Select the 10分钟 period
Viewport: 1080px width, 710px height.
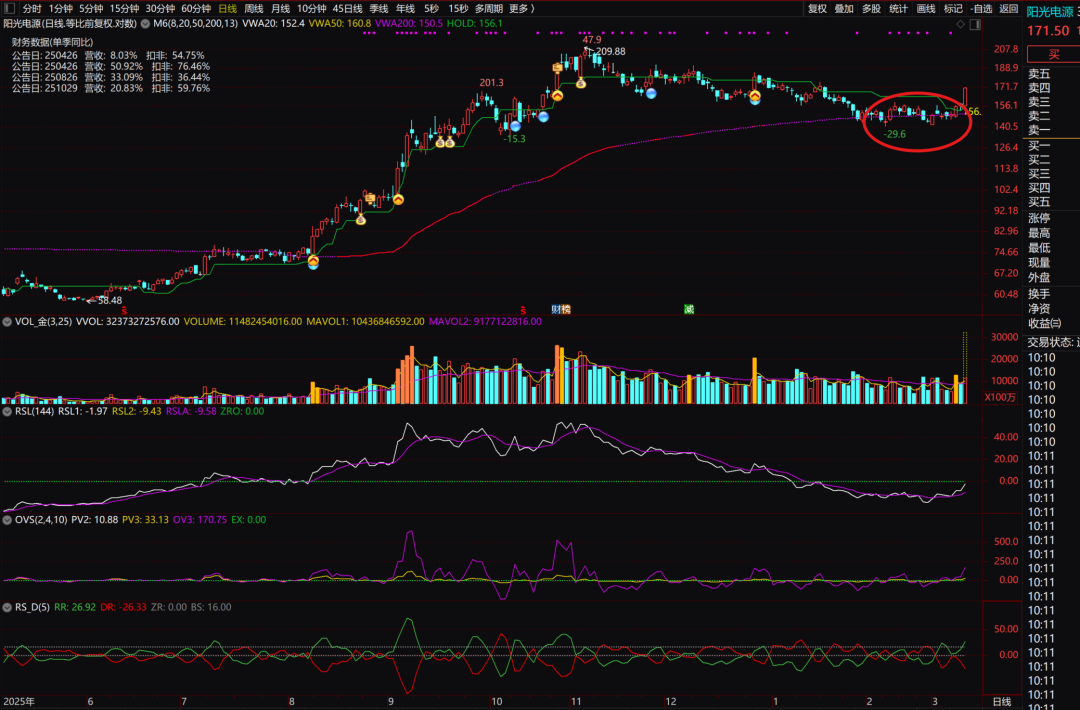click(x=311, y=8)
